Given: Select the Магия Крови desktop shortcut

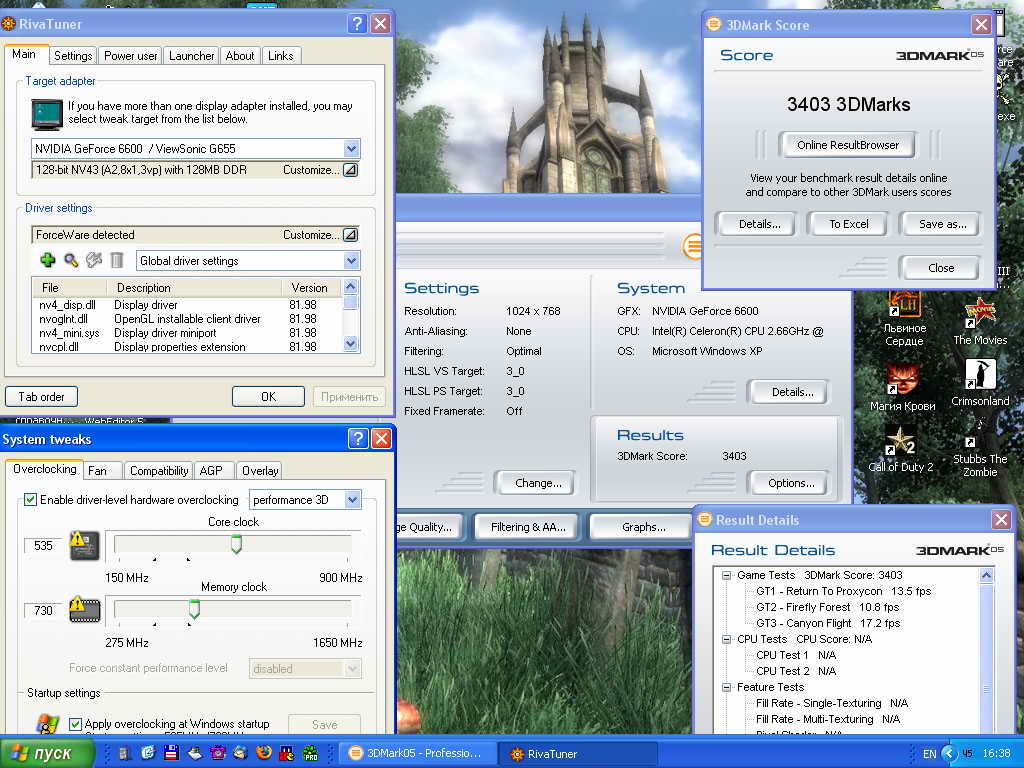Looking at the screenshot, I should [x=903, y=387].
